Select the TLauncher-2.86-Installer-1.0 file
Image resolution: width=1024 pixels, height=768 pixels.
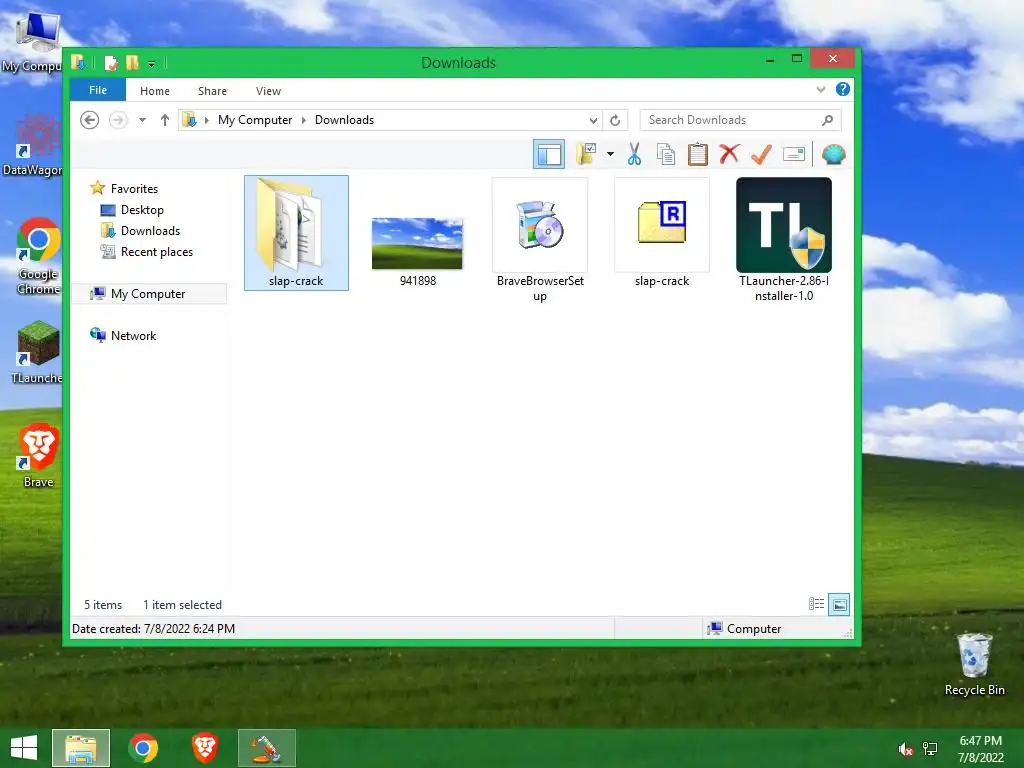[784, 240]
